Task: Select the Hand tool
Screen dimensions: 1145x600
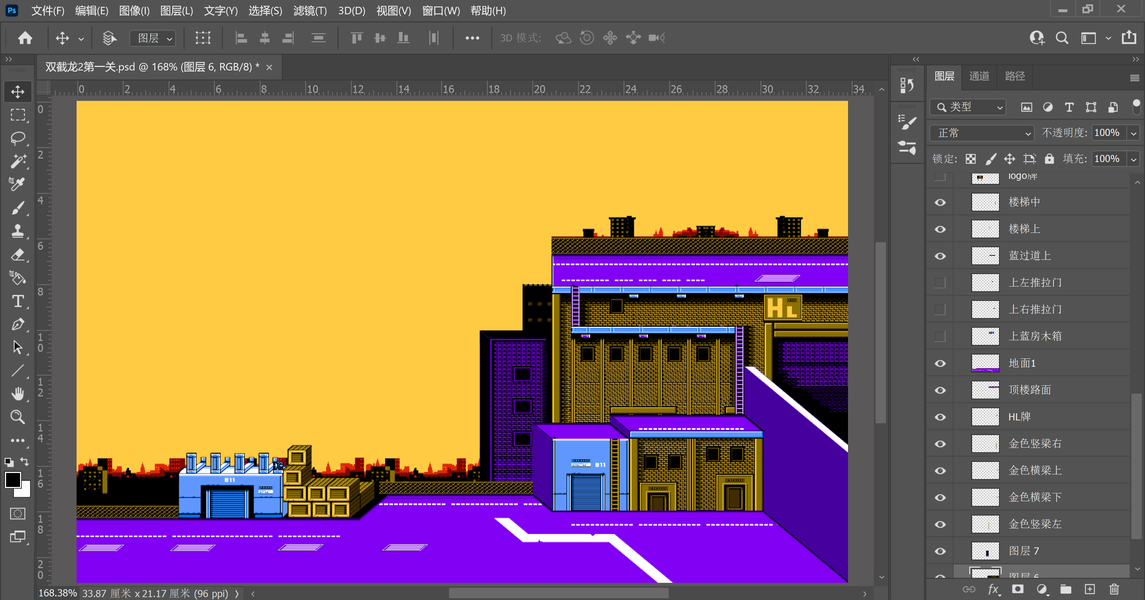Action: 18,394
